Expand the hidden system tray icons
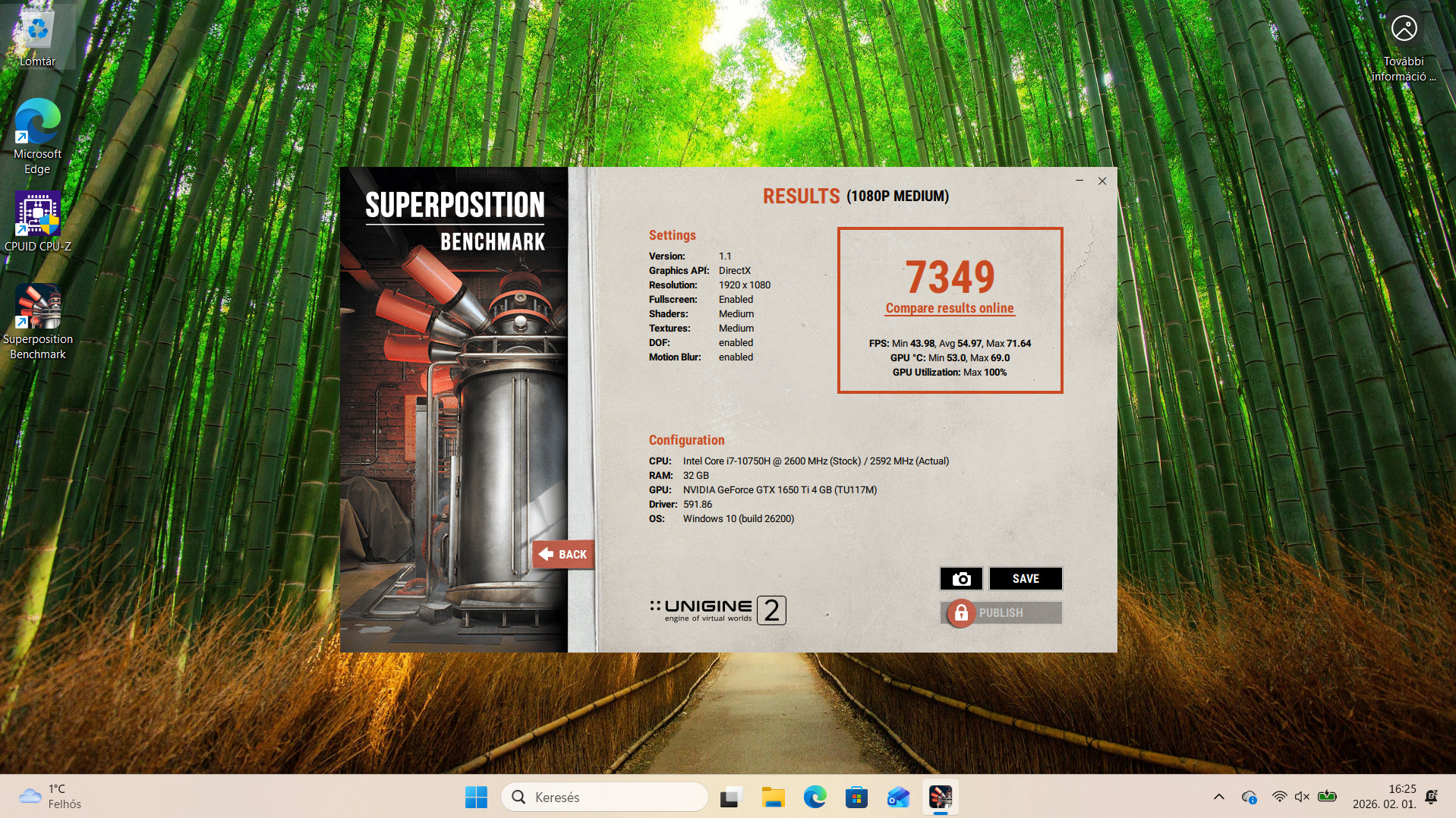The height and width of the screenshot is (818, 1456). pyautogui.click(x=1218, y=797)
